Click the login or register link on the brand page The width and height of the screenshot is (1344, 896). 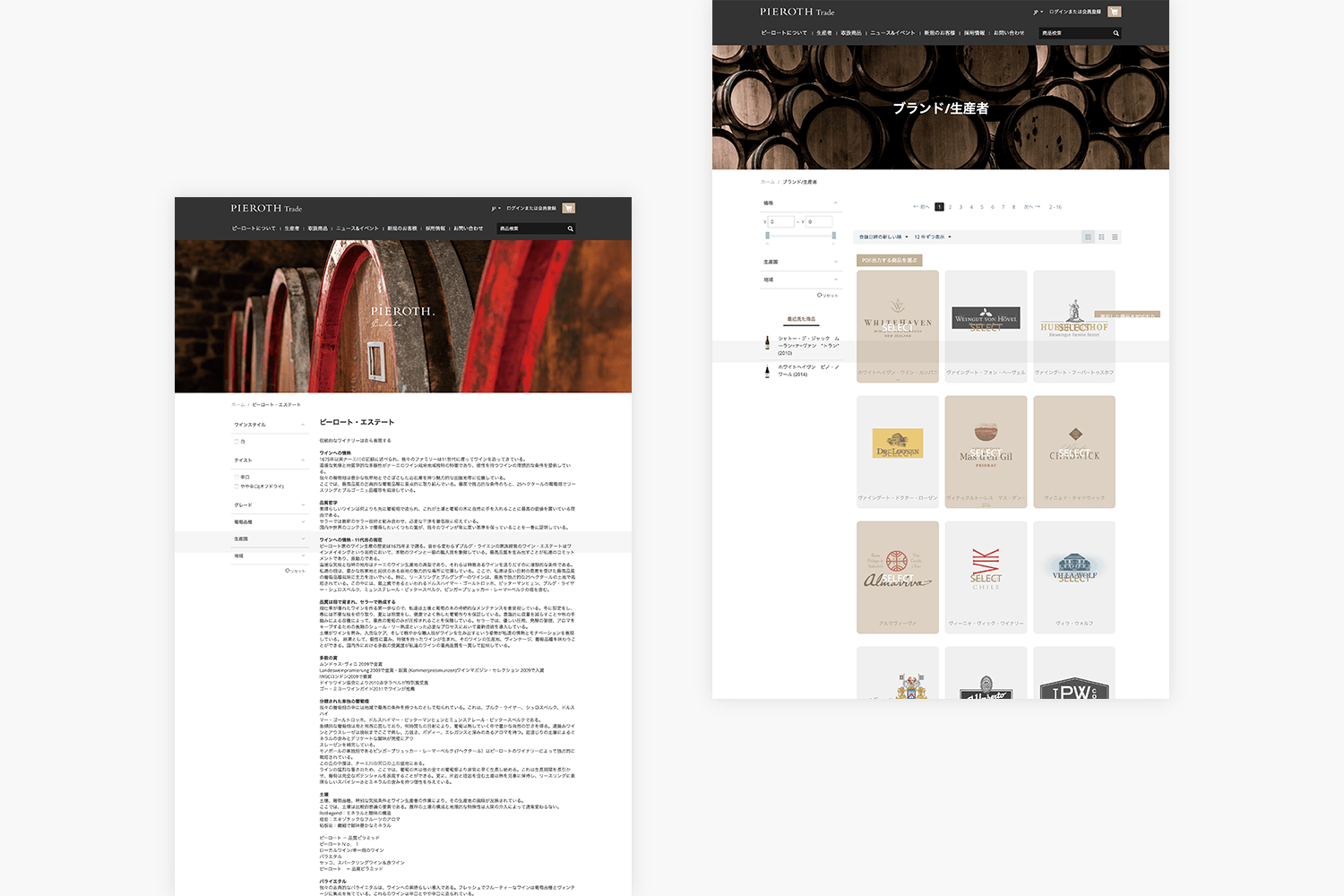1075,12
